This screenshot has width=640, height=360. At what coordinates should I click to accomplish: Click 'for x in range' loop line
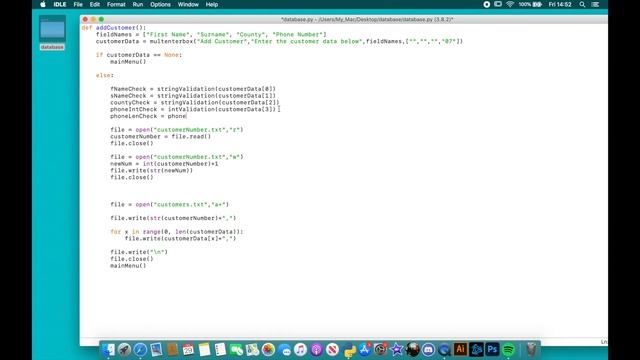tap(177, 232)
